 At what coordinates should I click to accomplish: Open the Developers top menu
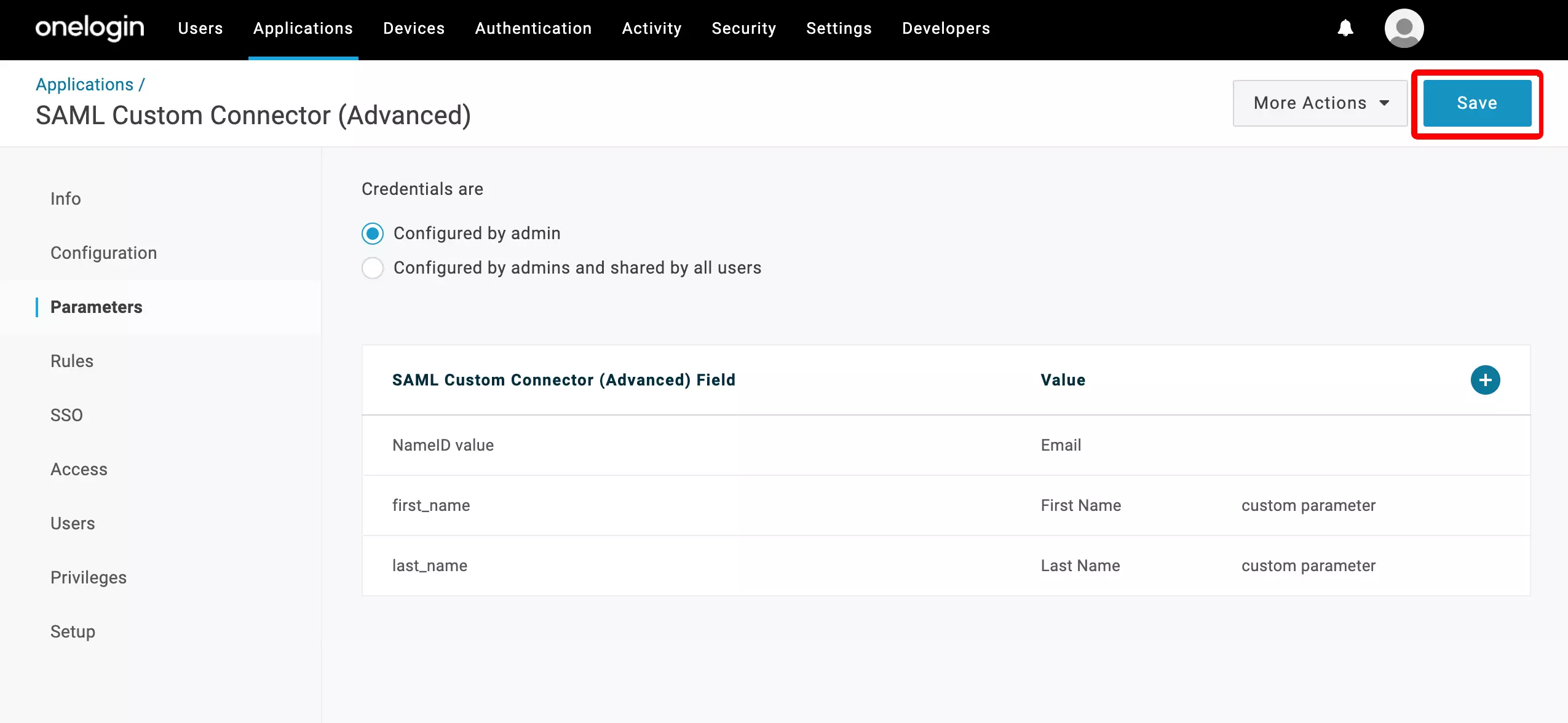click(946, 28)
